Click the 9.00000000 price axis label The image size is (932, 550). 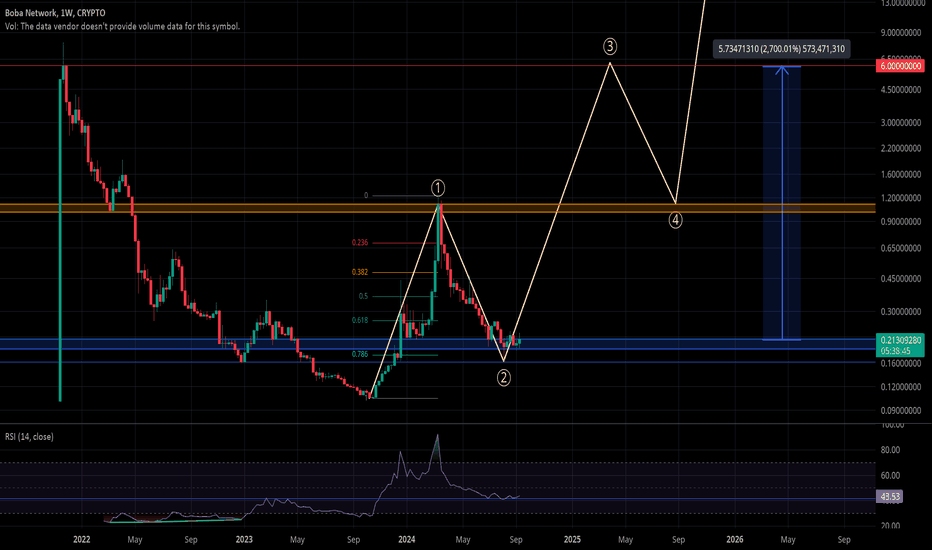[x=900, y=33]
